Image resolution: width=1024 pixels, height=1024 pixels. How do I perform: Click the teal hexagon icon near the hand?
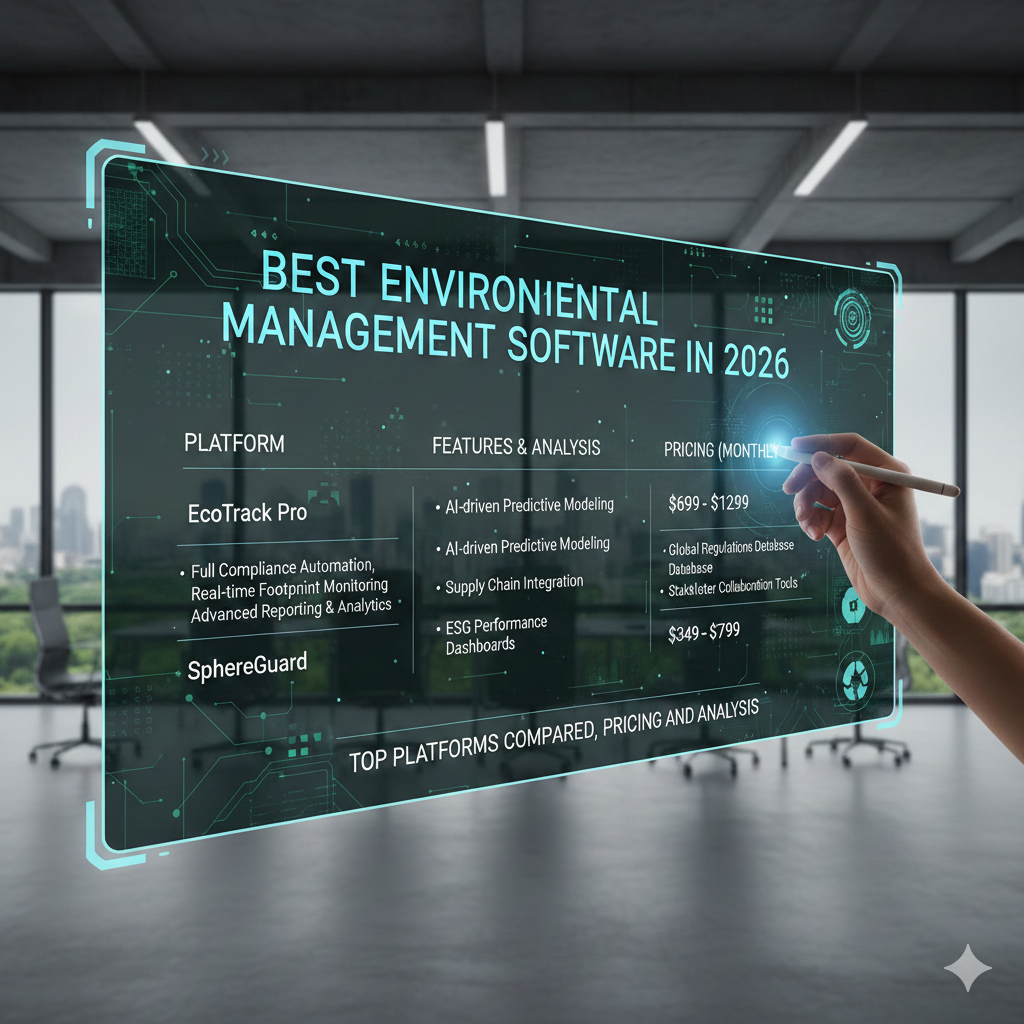click(x=853, y=604)
